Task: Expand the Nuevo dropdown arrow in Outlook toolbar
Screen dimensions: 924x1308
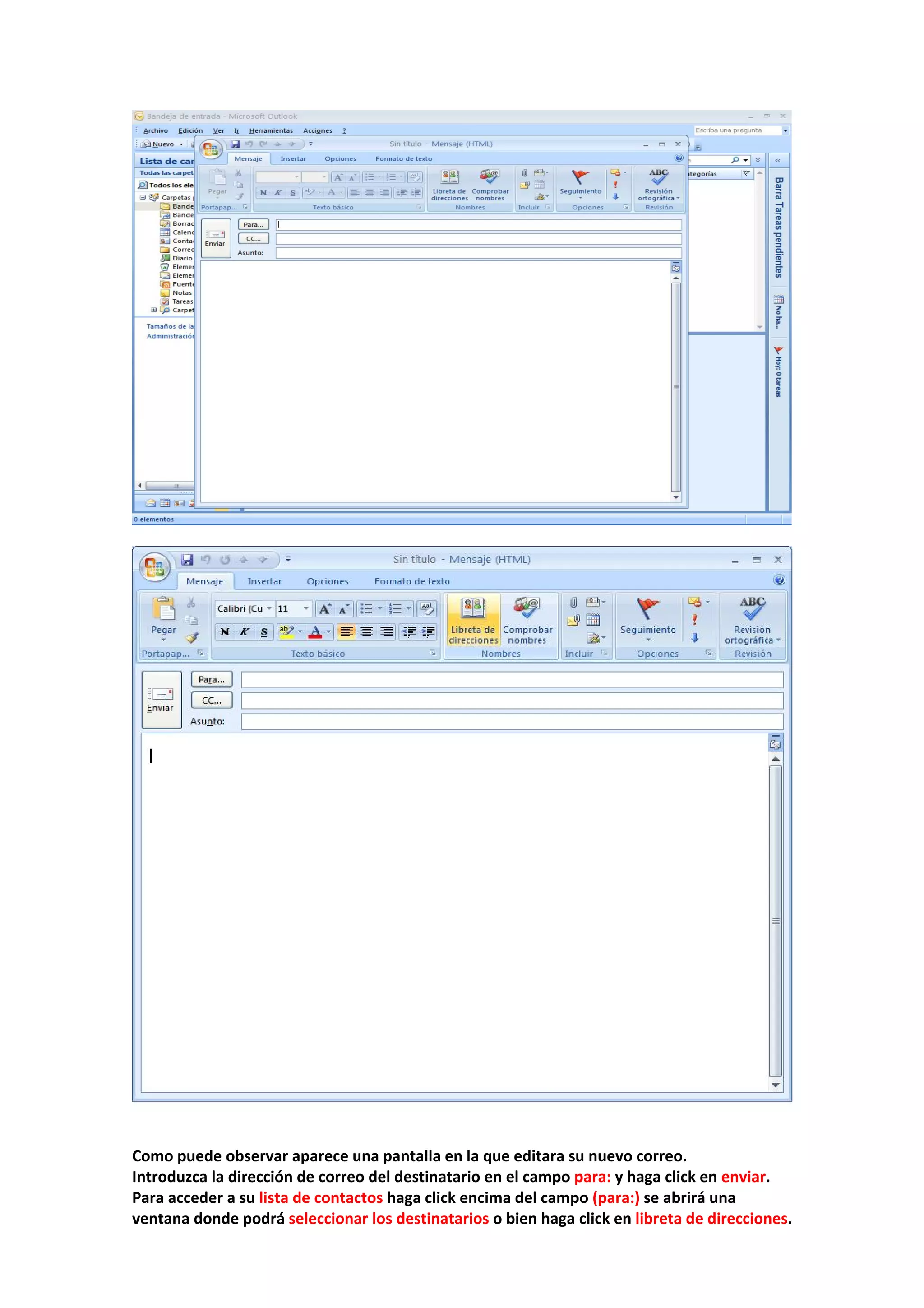Action: point(182,144)
